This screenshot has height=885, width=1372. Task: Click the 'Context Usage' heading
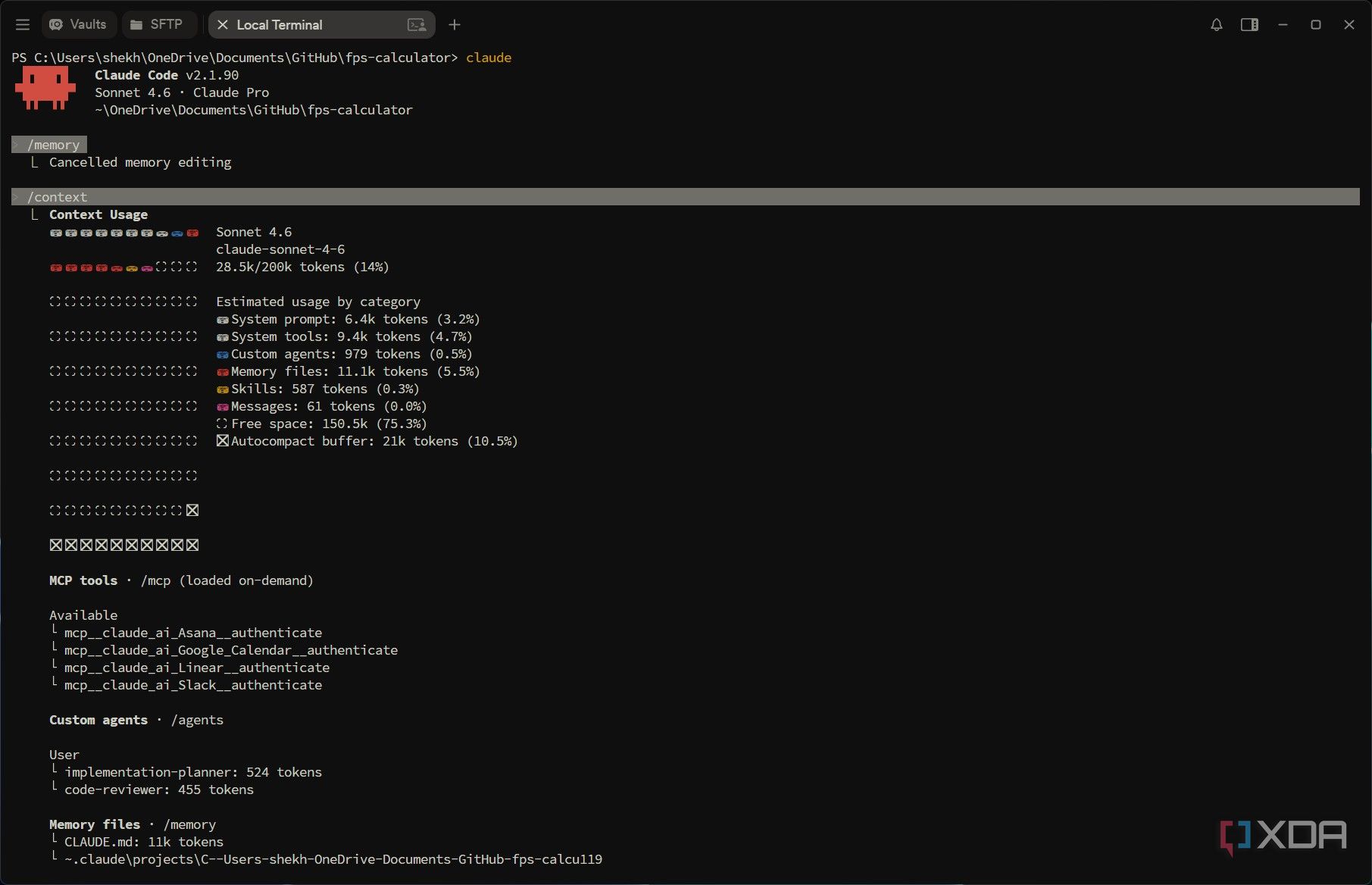pyautogui.click(x=98, y=214)
